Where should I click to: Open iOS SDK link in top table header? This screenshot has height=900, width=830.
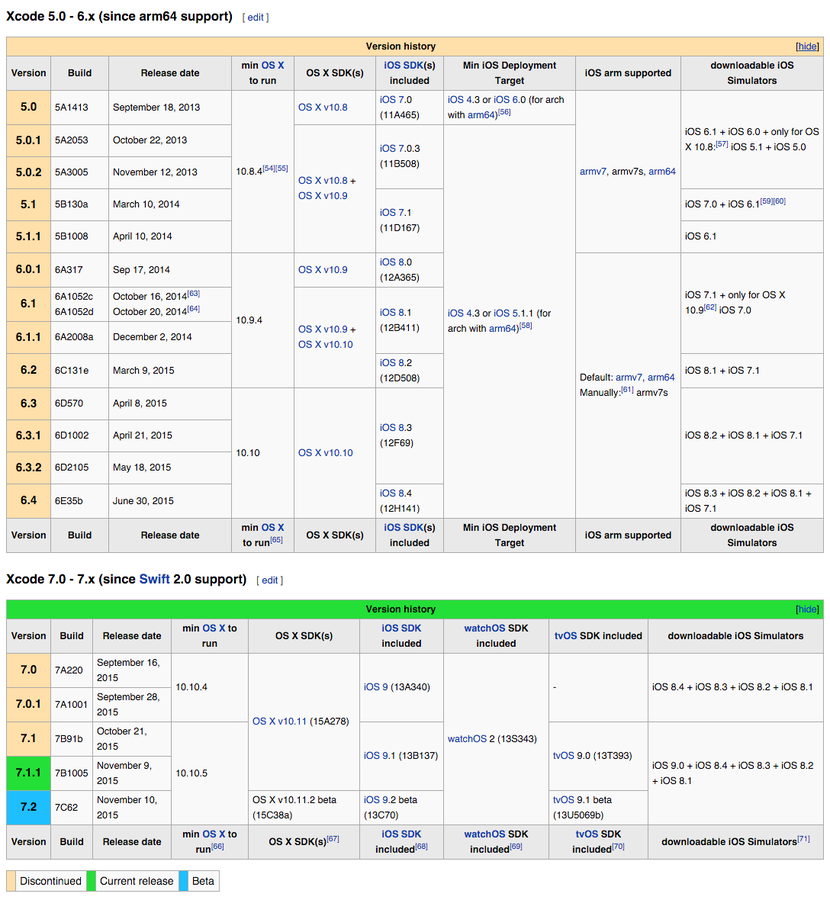(x=403, y=65)
